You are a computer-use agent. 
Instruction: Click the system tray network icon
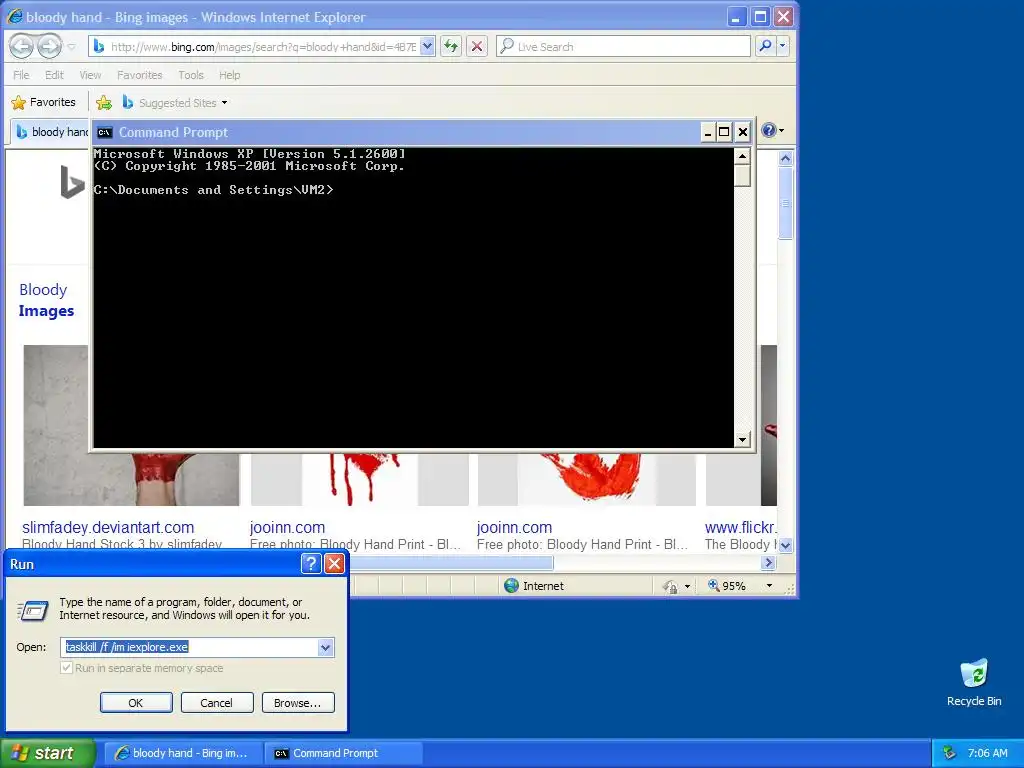[x=949, y=753]
